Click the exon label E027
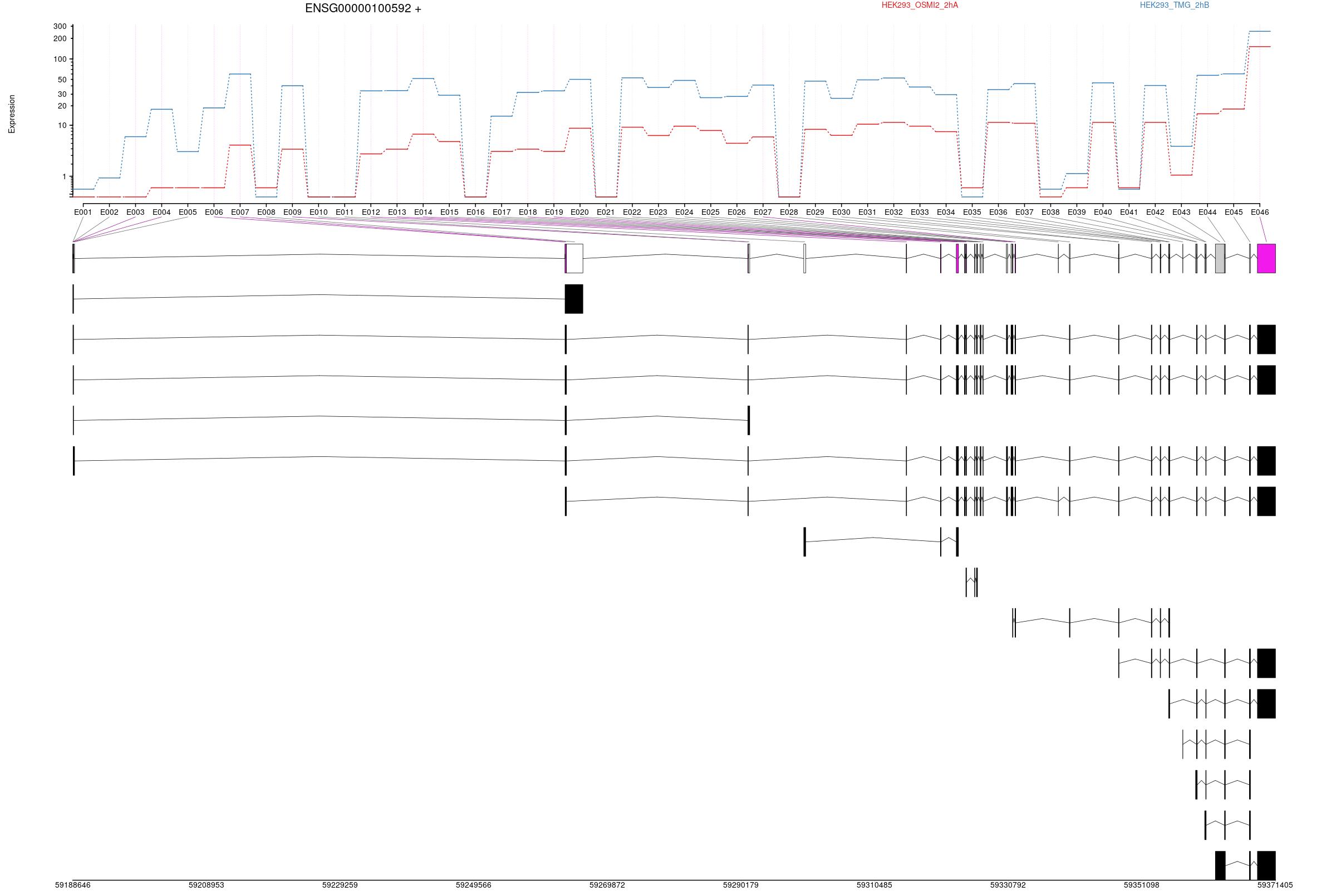The height and width of the screenshot is (896, 1336). pyautogui.click(x=763, y=212)
